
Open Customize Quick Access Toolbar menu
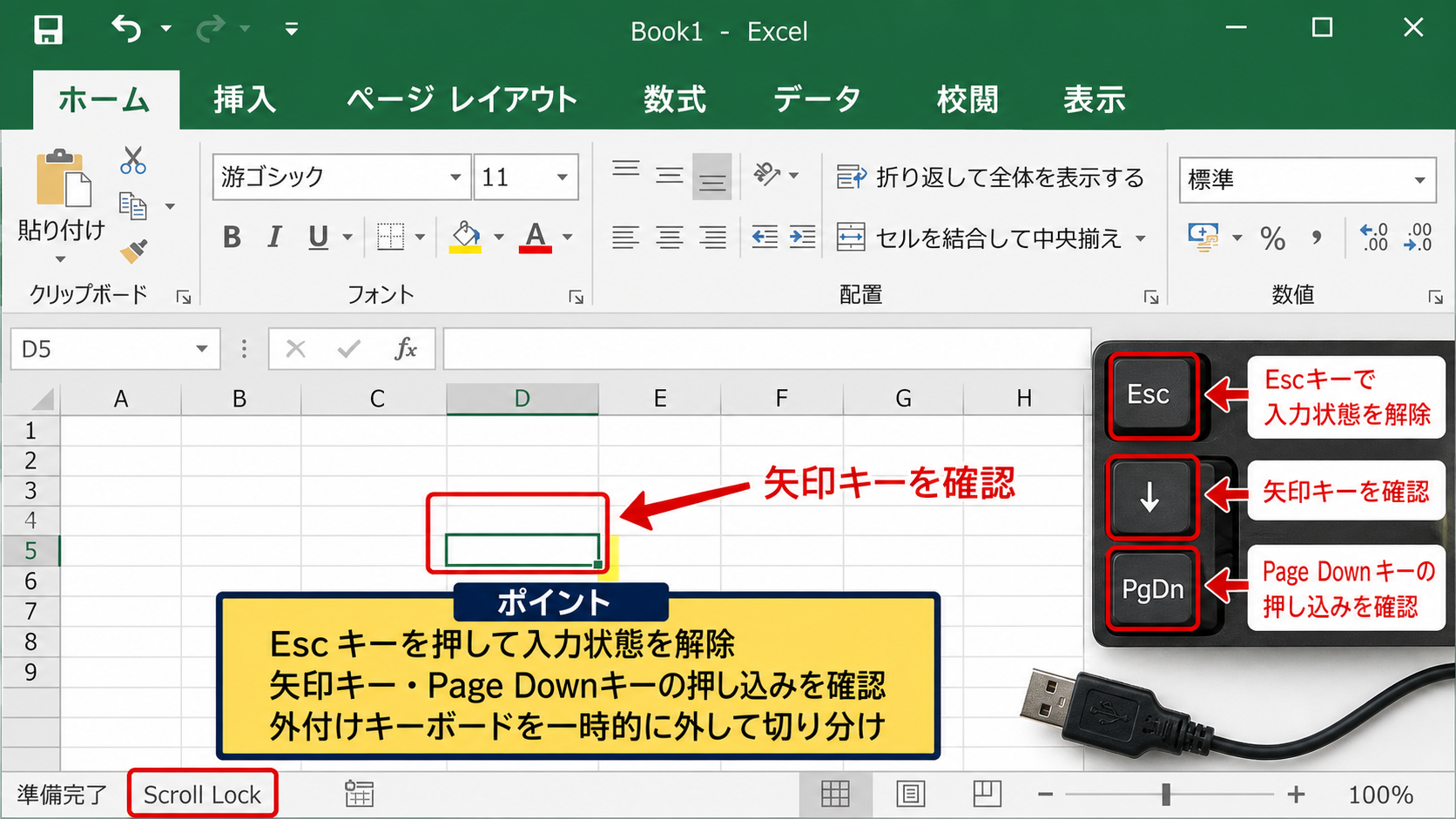[x=292, y=30]
